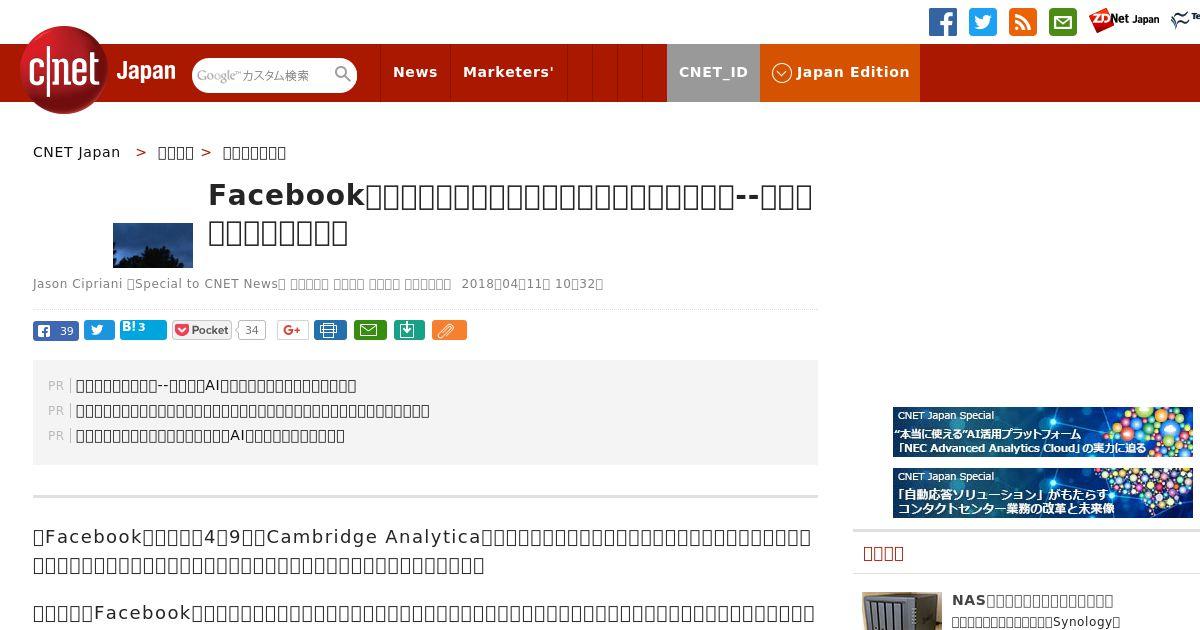Click the search magnifier icon
Screen dimensions: 1200x630
click(x=343, y=74)
